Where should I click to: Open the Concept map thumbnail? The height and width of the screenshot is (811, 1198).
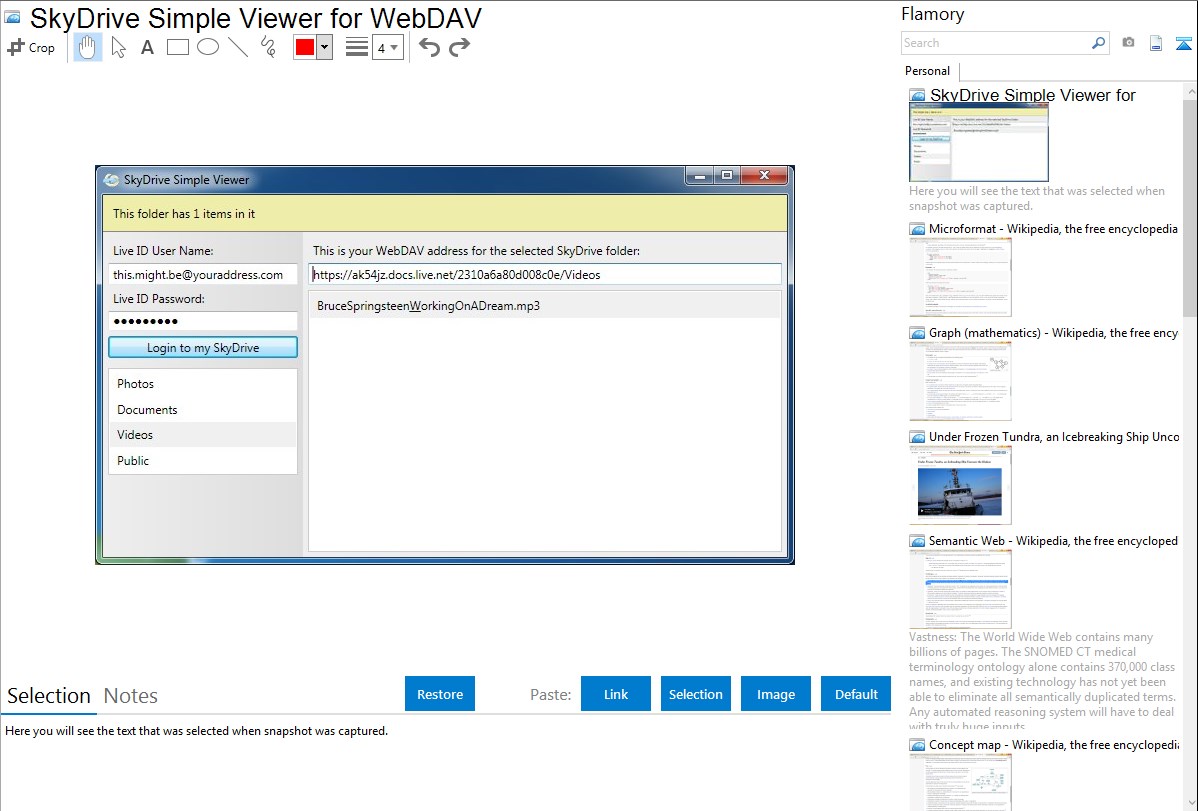click(960, 782)
